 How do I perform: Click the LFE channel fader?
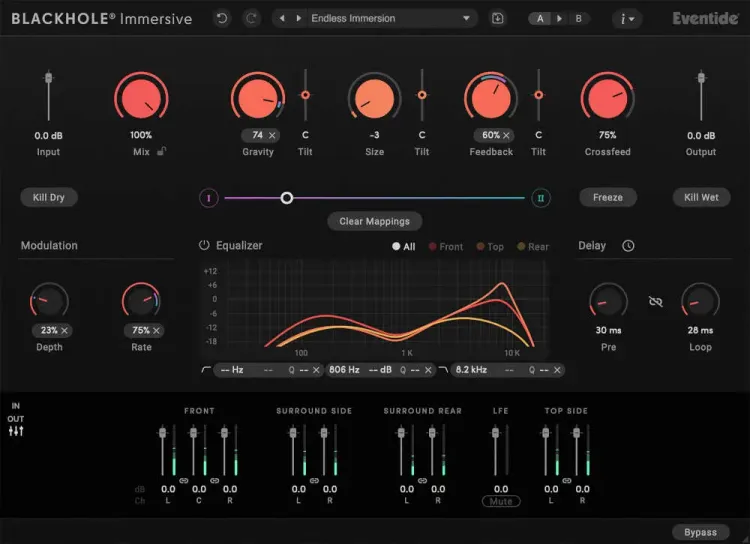click(x=496, y=433)
